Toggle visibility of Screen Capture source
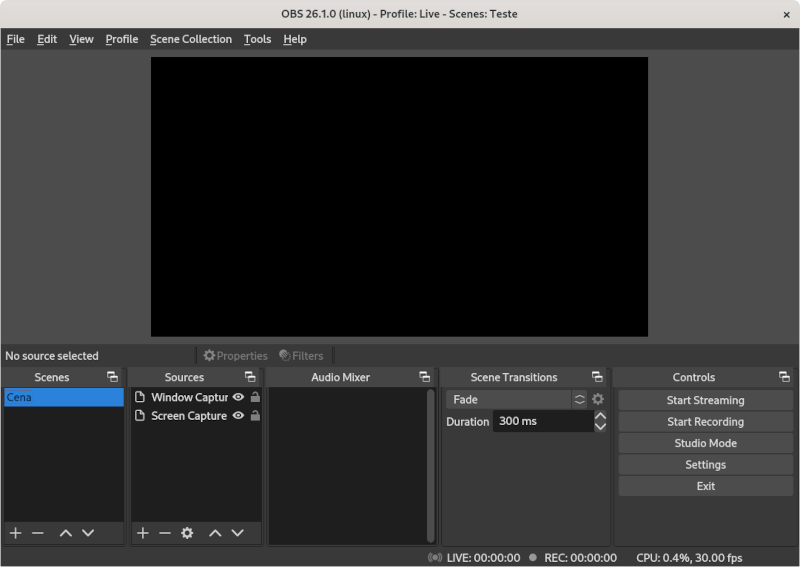Screen dimensions: 800x567 238,416
